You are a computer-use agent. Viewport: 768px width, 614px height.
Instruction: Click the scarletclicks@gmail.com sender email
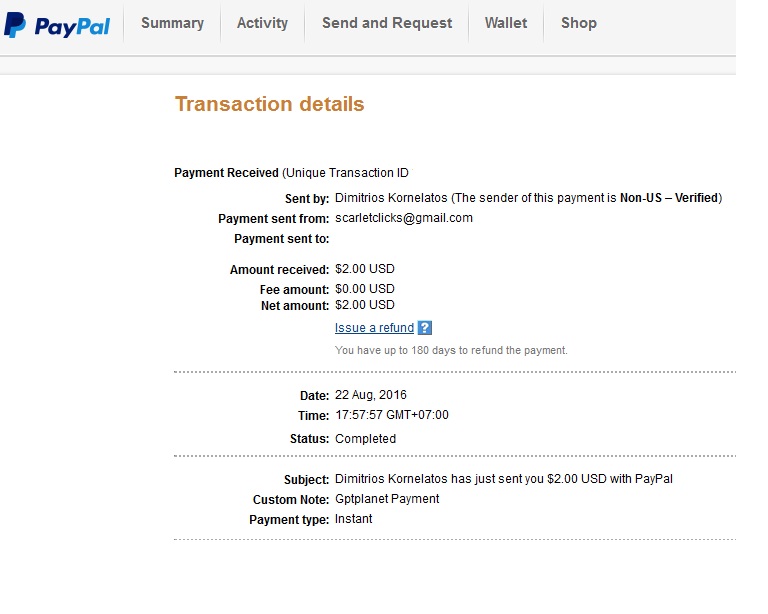404,218
